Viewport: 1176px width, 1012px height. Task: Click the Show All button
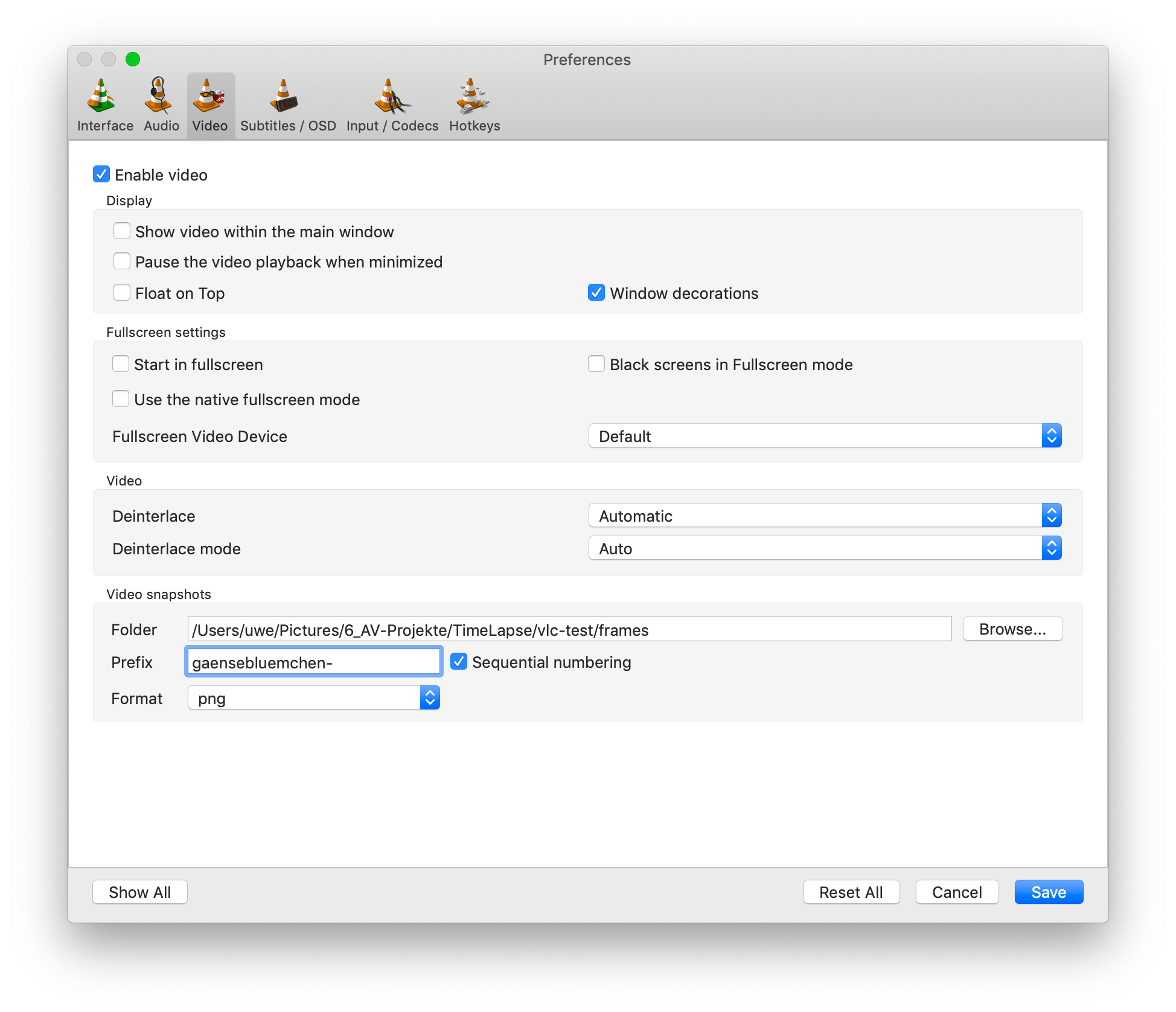[x=139, y=892]
